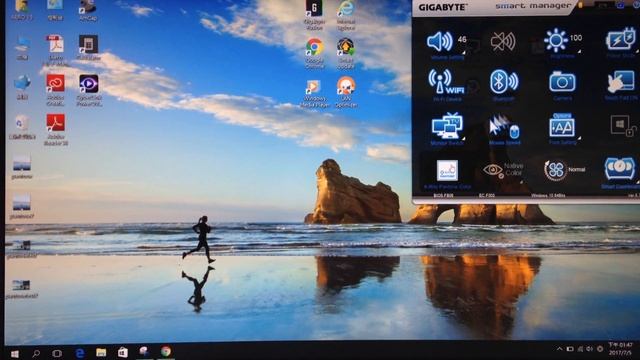Expand the arrow under the Monitor Switch icon
Screen dimensions: 640x360
pyautogui.click(x=464, y=138)
